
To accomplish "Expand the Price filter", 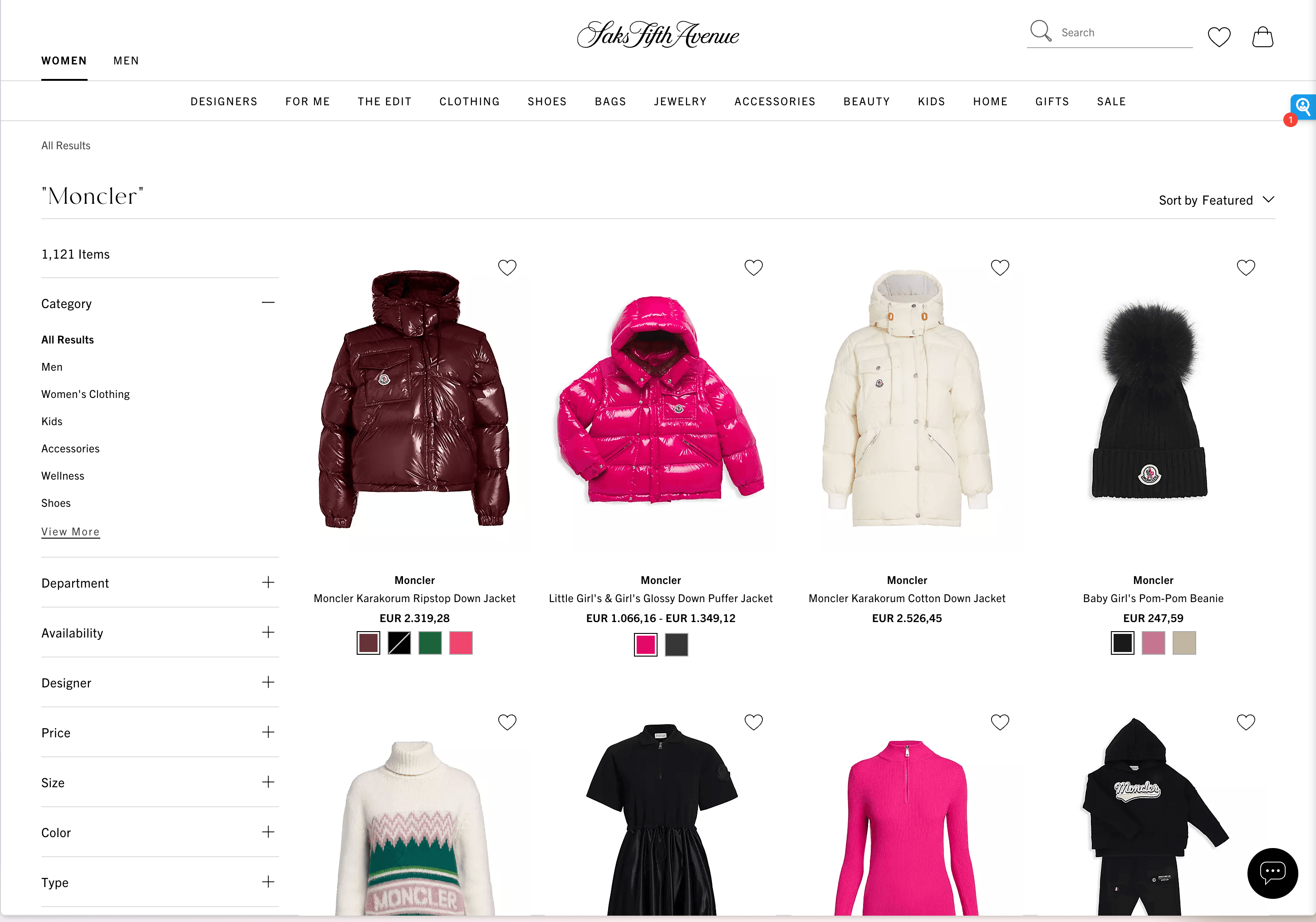I will point(159,732).
